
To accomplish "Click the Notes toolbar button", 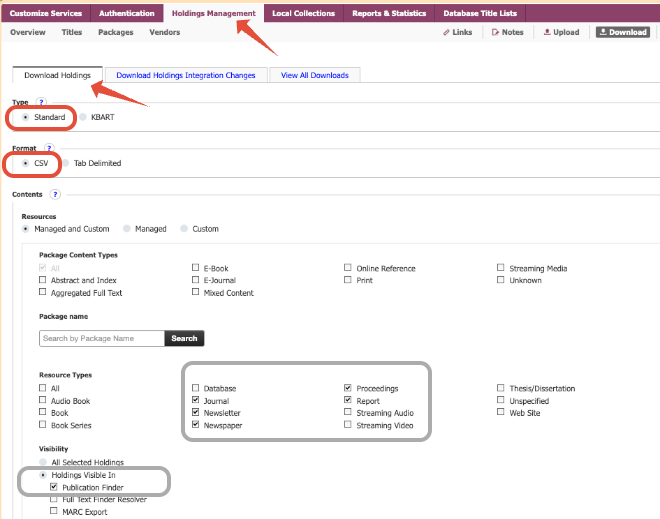I will pos(508,32).
